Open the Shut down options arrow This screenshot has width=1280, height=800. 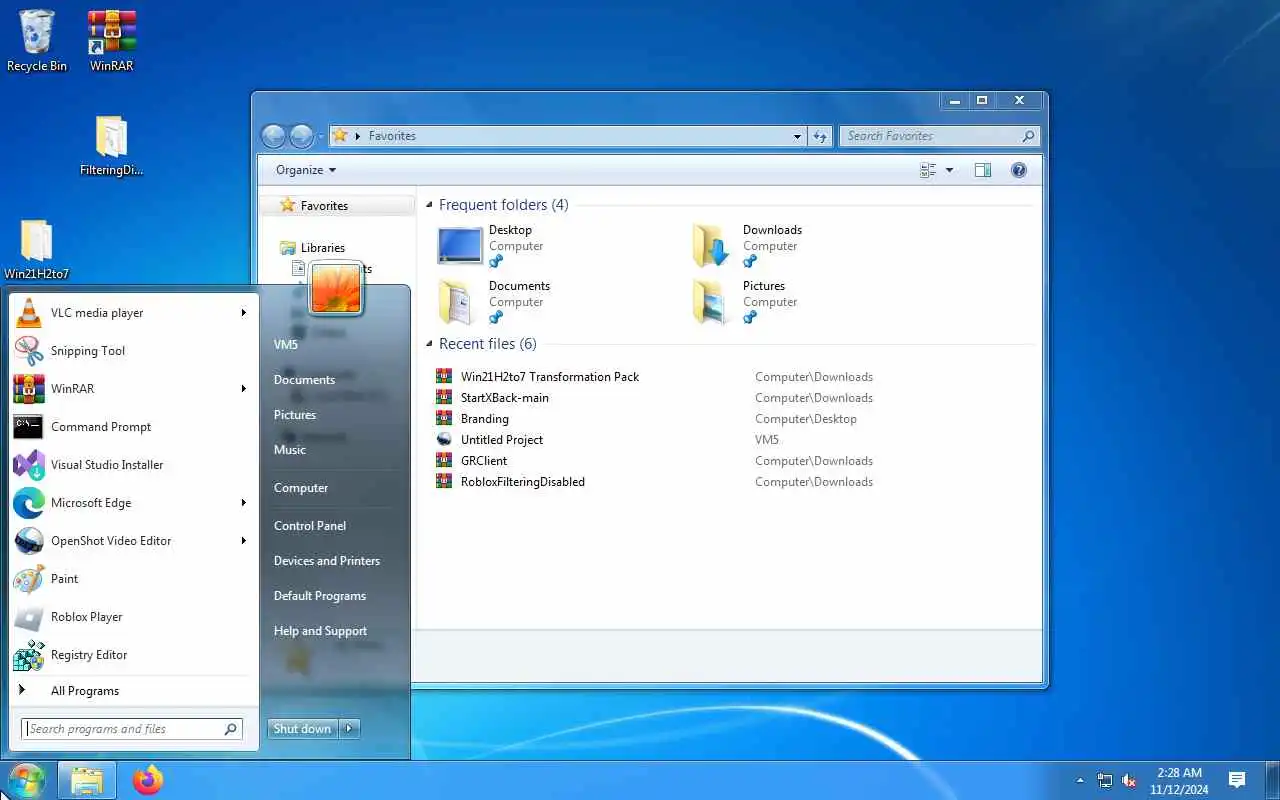tap(349, 729)
